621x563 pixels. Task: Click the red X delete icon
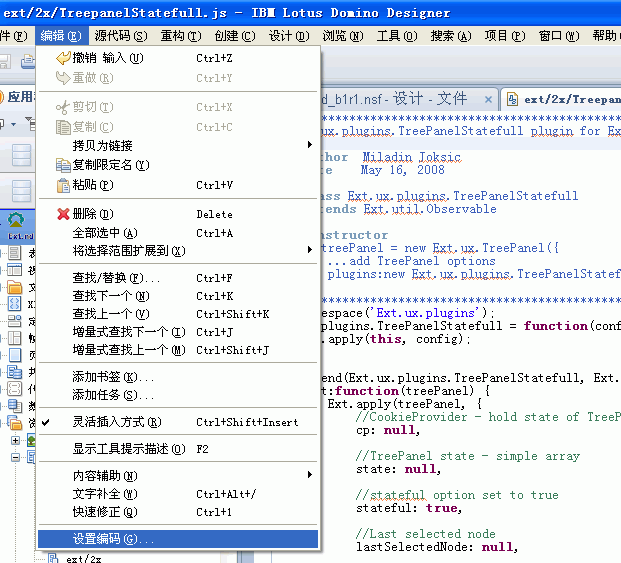point(63,214)
